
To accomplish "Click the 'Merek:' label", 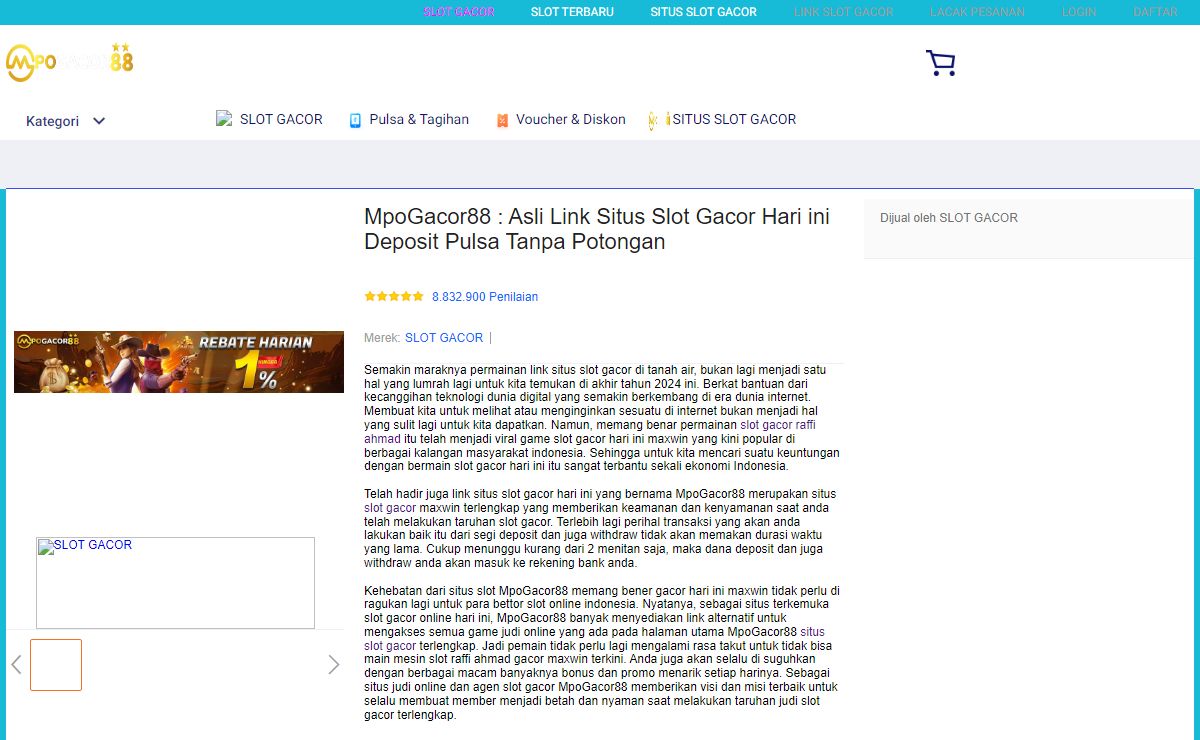I will [382, 338].
